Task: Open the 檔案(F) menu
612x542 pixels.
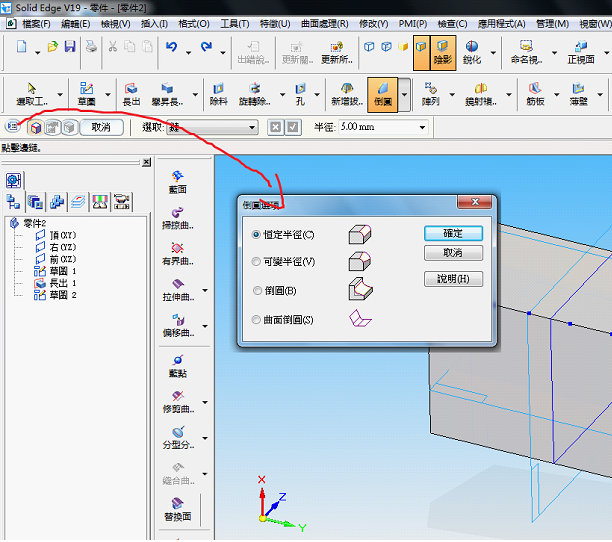Action: pyautogui.click(x=36, y=24)
